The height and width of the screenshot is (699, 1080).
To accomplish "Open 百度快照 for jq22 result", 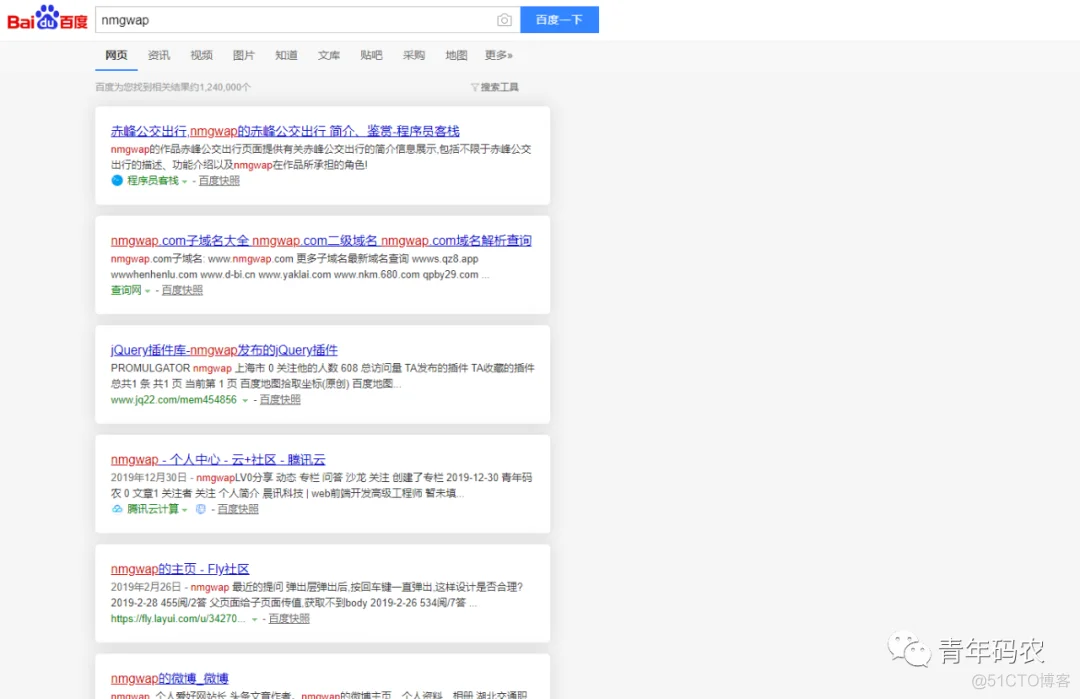I will 280,399.
